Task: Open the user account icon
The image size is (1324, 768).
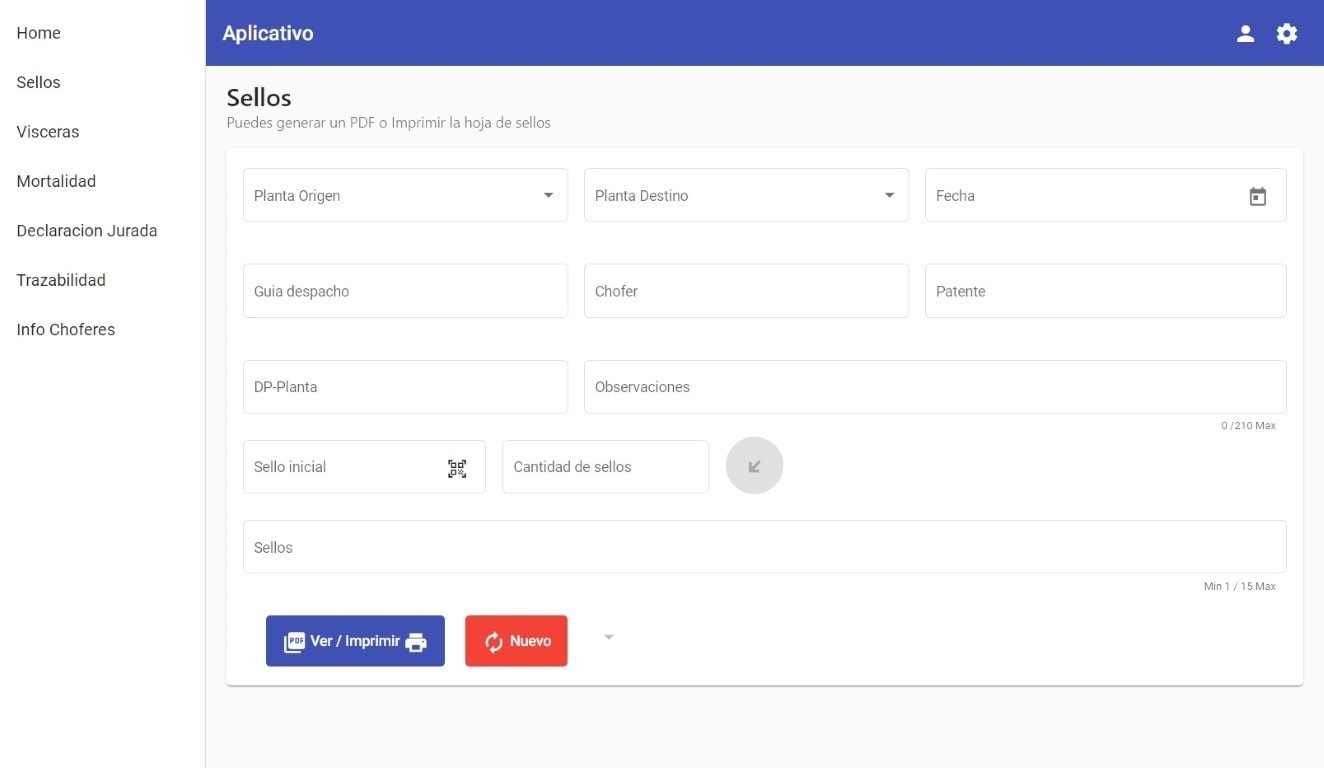Action: (1245, 34)
